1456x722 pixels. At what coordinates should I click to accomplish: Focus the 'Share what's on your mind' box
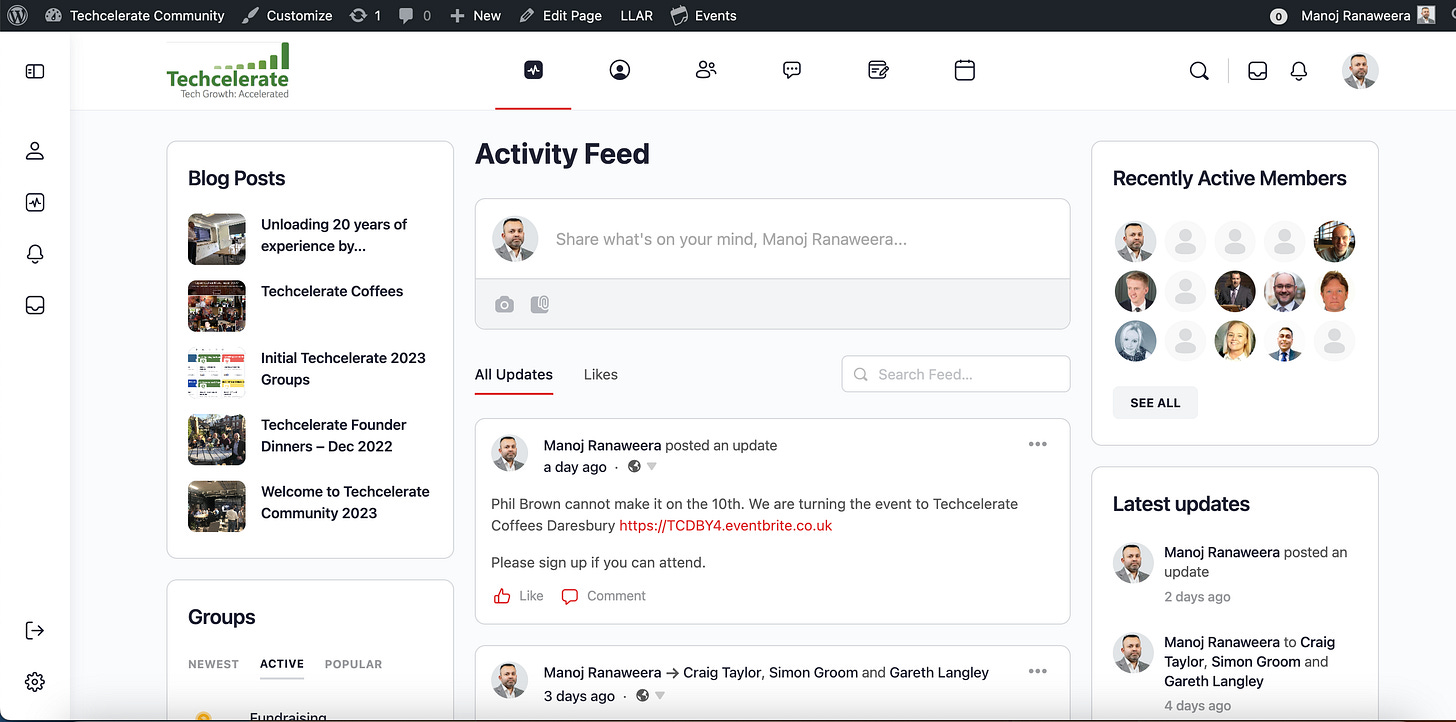tap(772, 239)
